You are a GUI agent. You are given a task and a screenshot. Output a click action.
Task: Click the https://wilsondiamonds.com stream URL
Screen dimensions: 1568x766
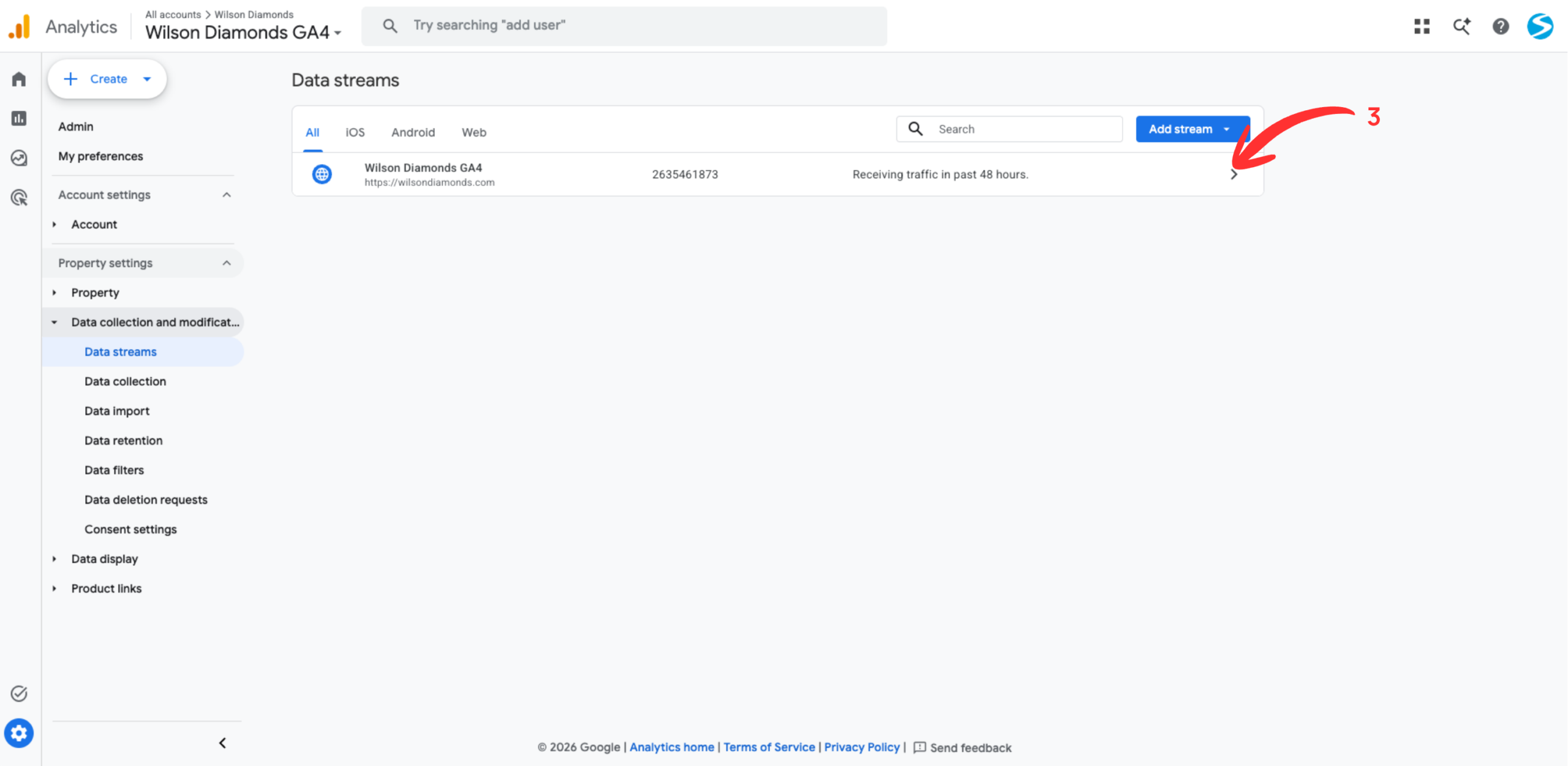pos(429,182)
